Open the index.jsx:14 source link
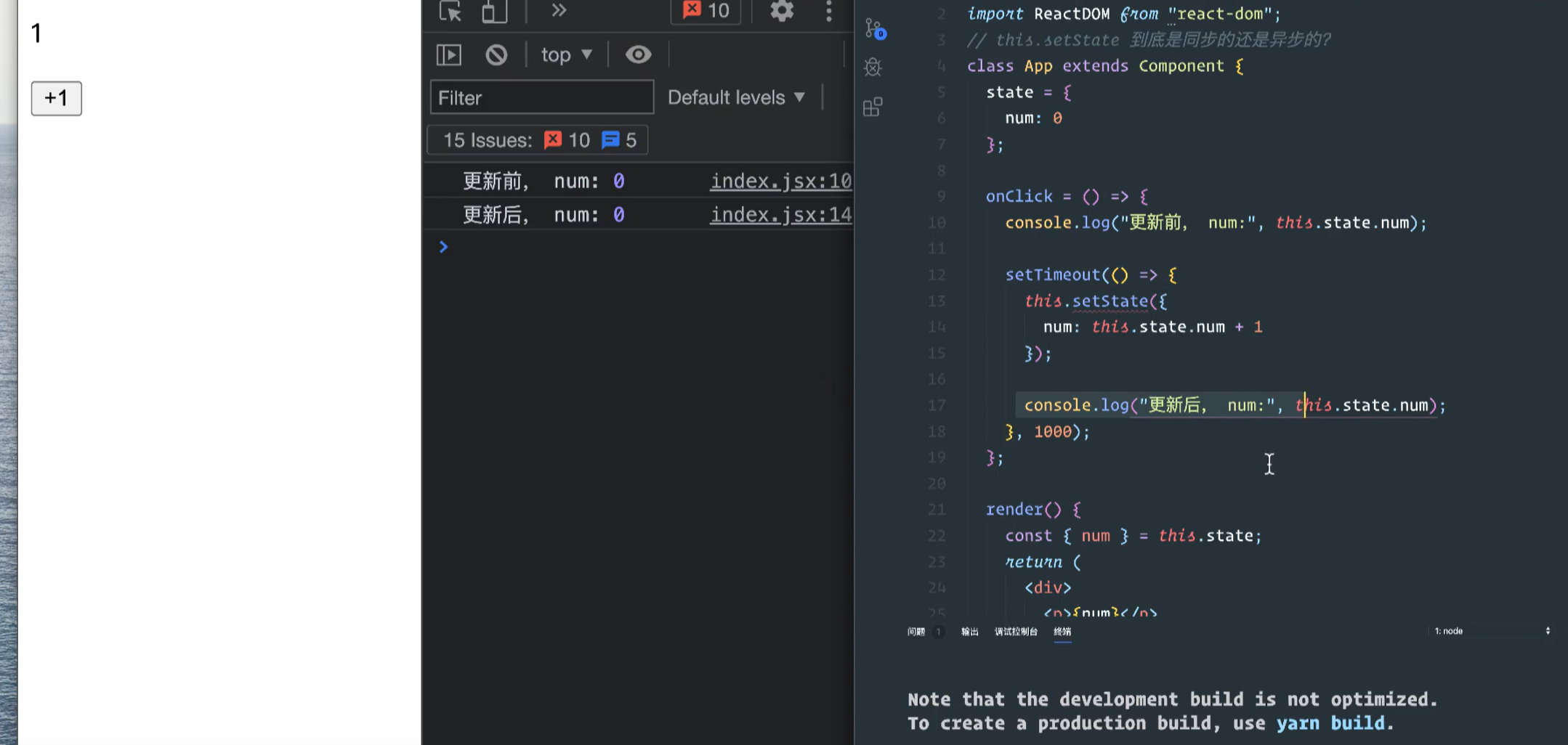Viewport: 1568px width, 745px height. click(780, 215)
